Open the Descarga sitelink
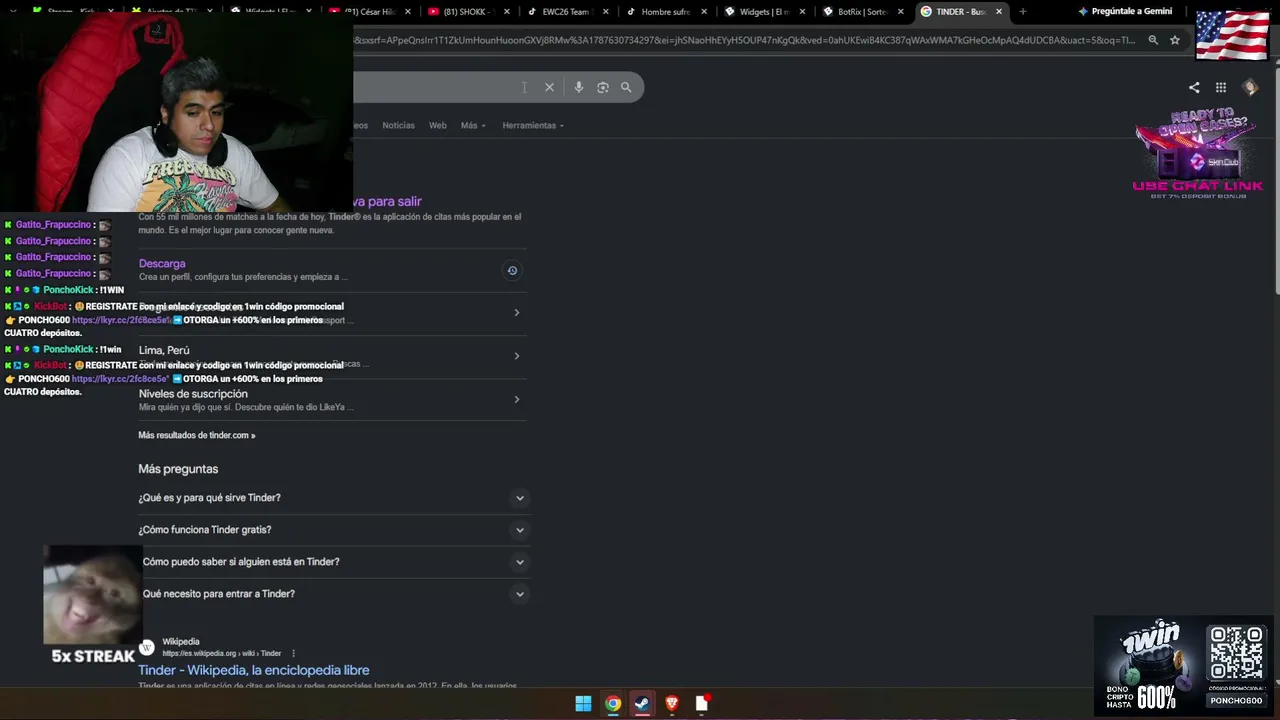 tap(162, 264)
